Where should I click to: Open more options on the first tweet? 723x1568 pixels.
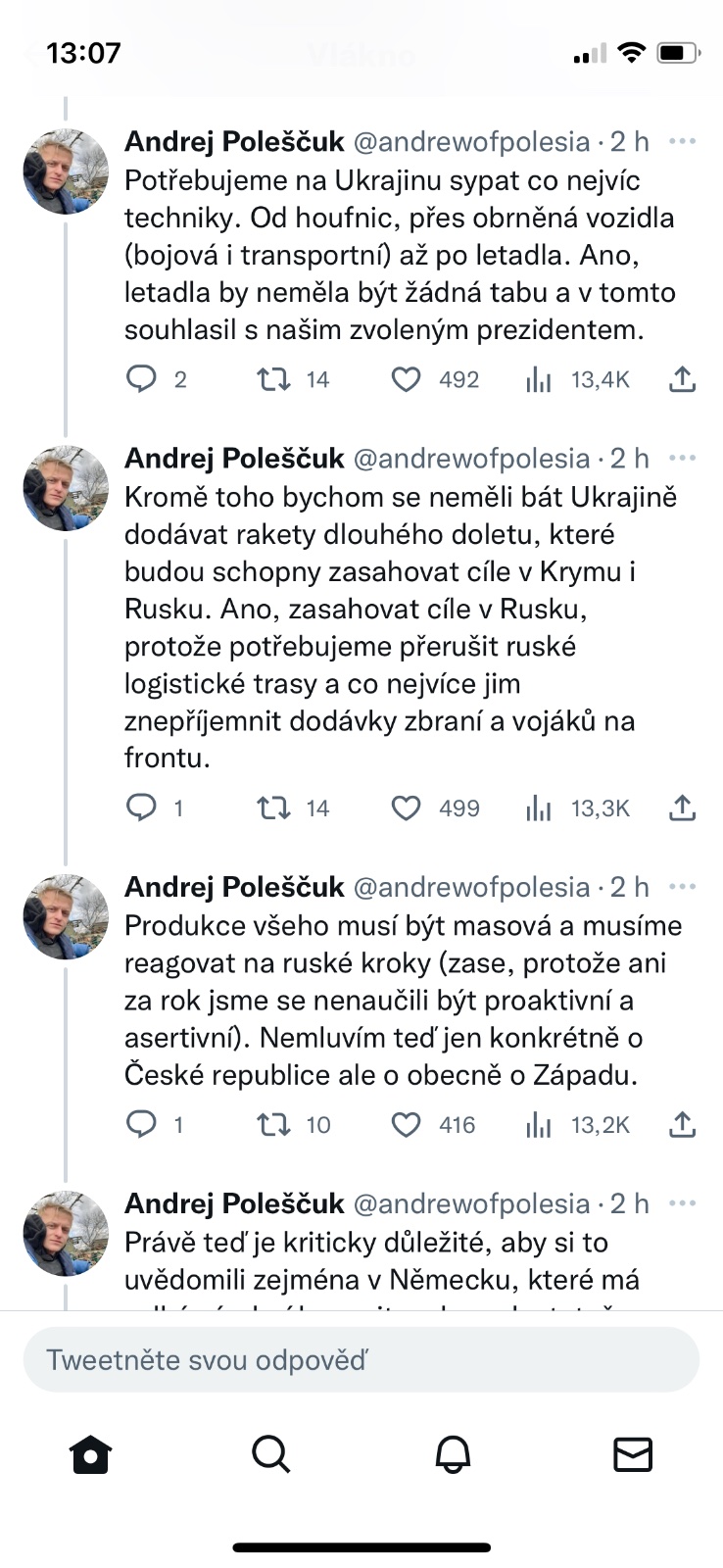[682, 142]
